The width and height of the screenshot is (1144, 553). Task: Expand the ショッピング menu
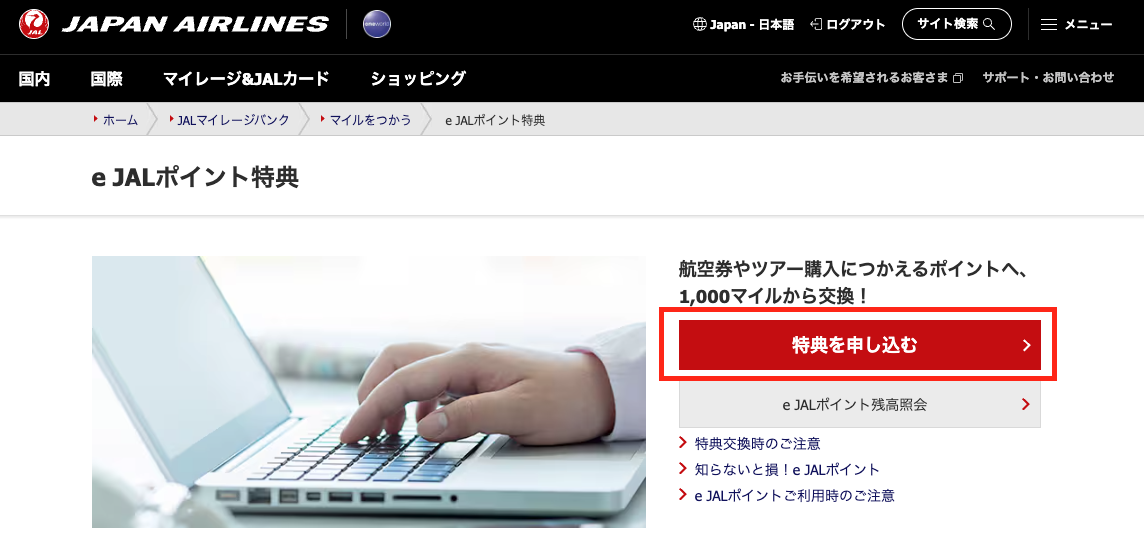click(418, 78)
